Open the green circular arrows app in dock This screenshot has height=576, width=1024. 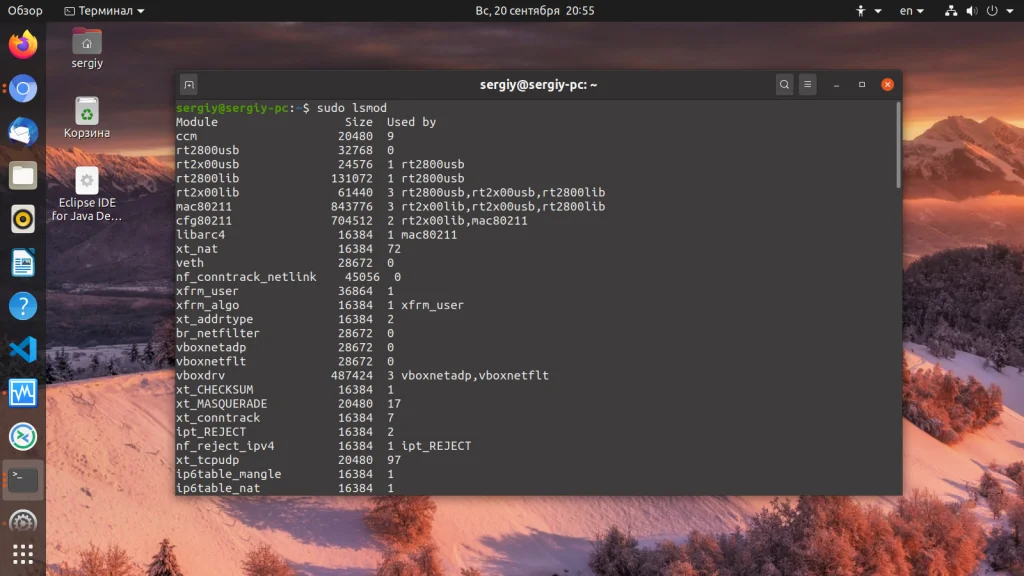click(x=23, y=437)
